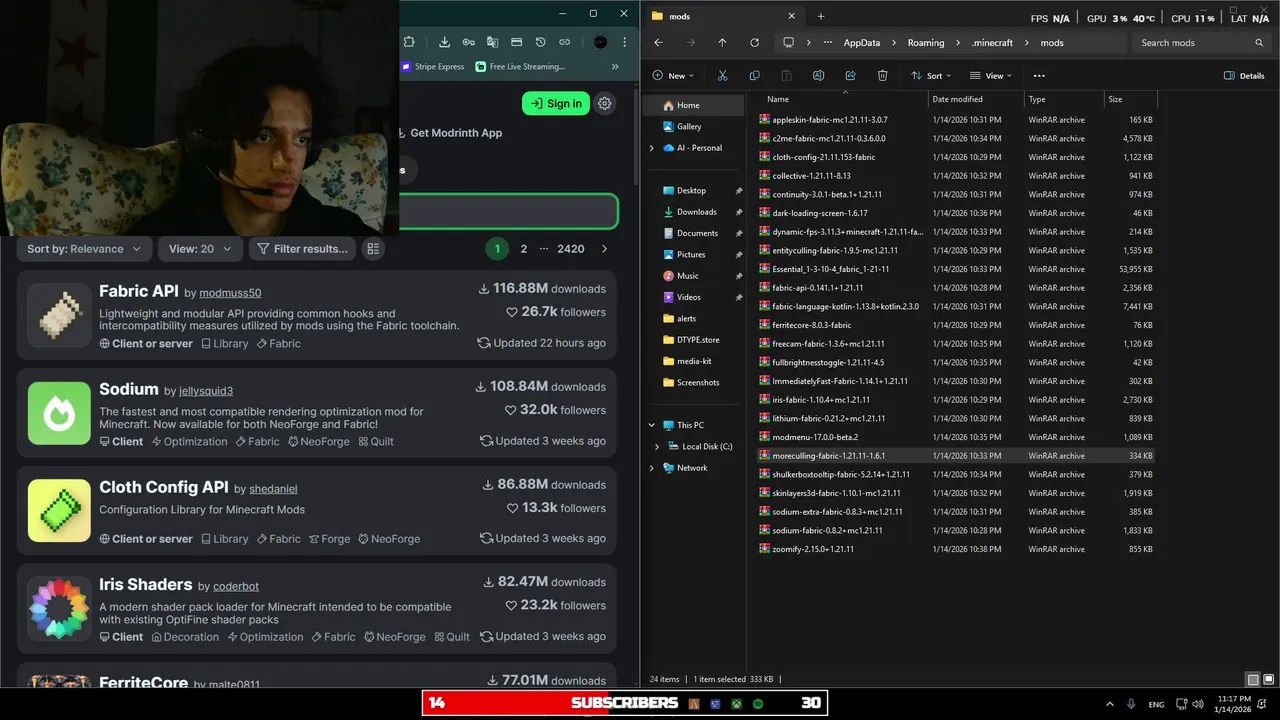
Task: Open the View dropdown in Explorer
Action: 992,76
